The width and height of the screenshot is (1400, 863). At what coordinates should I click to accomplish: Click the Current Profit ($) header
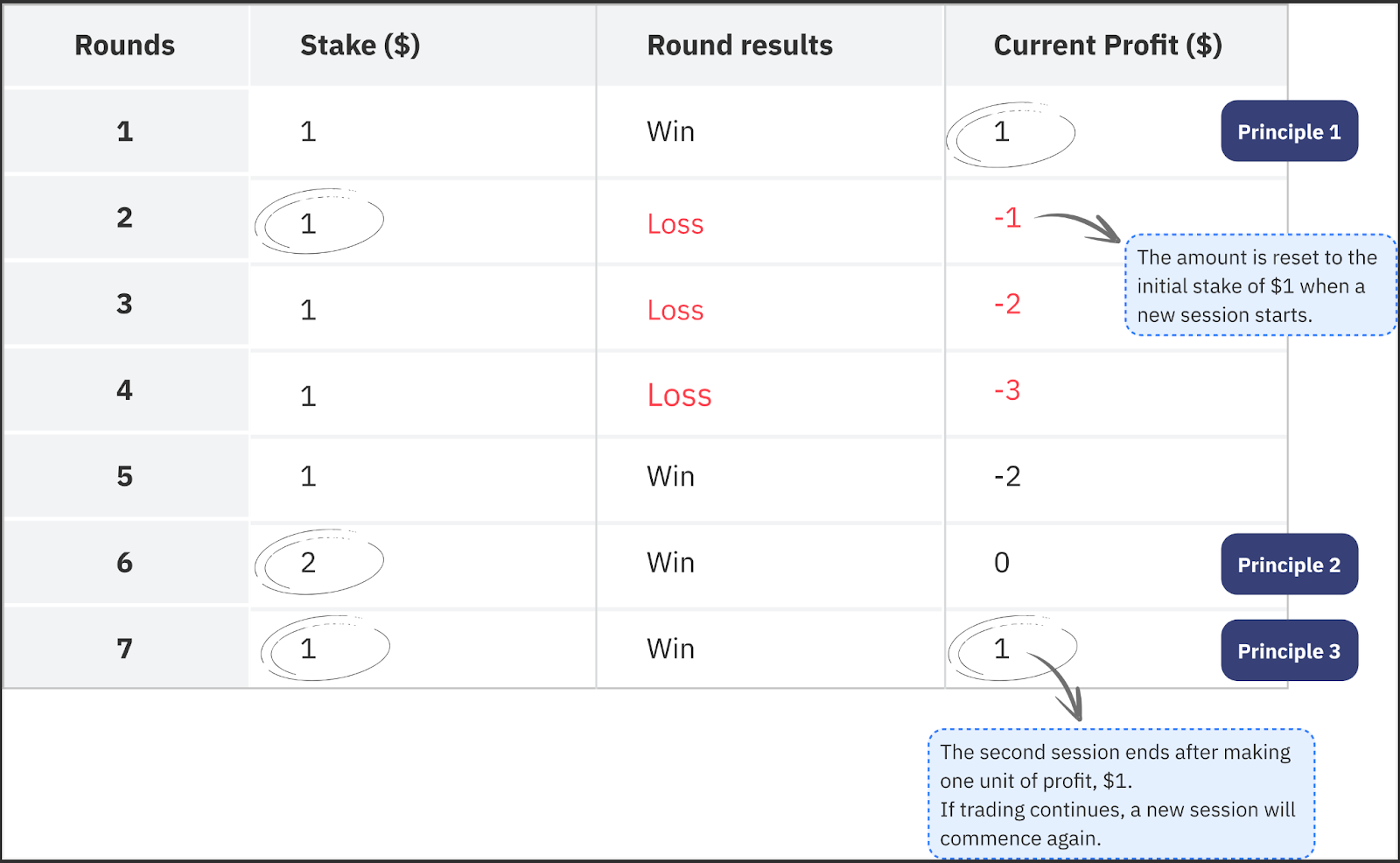tap(1107, 46)
